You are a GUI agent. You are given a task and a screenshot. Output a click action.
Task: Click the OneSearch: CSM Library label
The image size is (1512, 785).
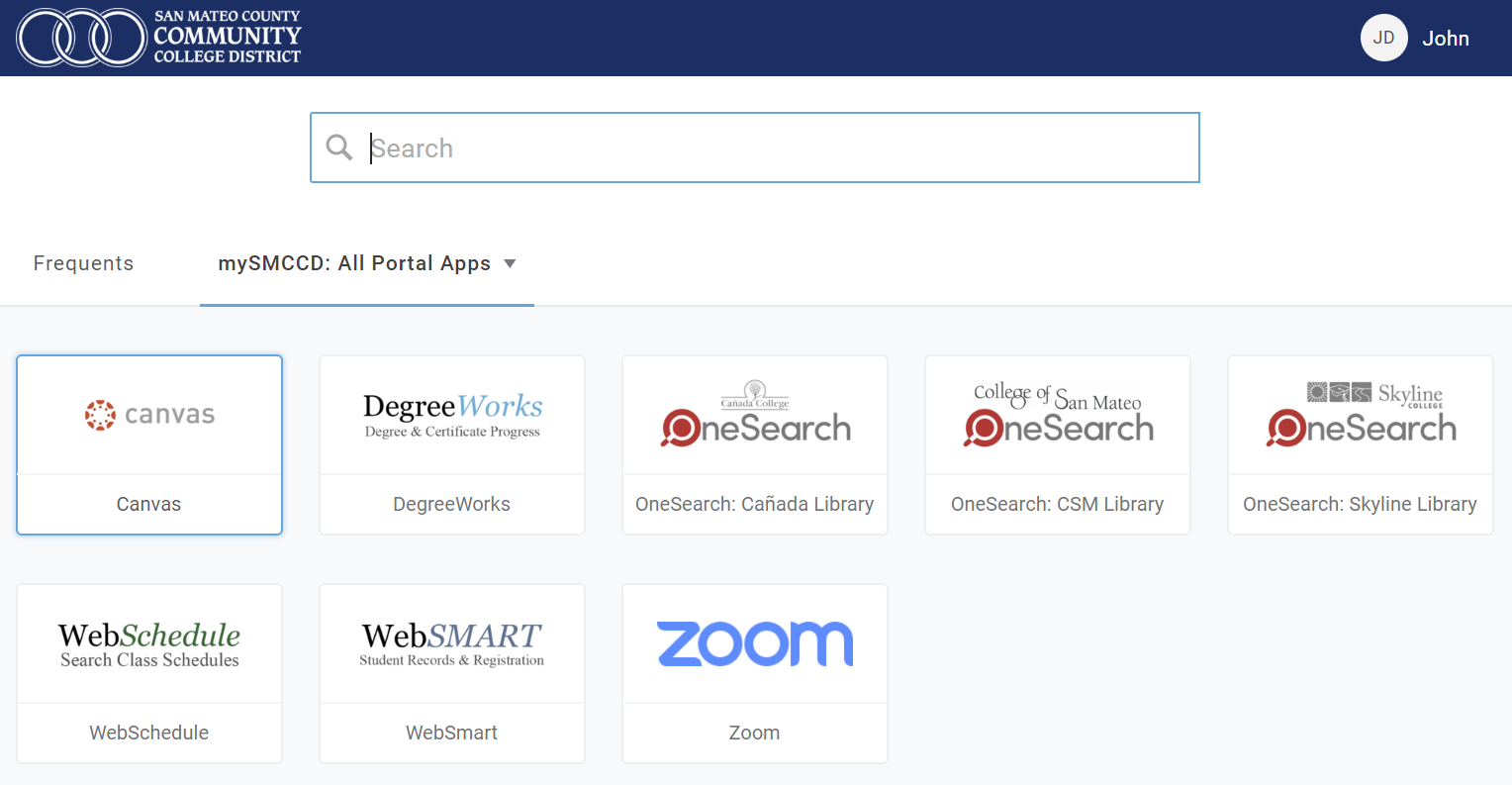pyautogui.click(x=1057, y=504)
